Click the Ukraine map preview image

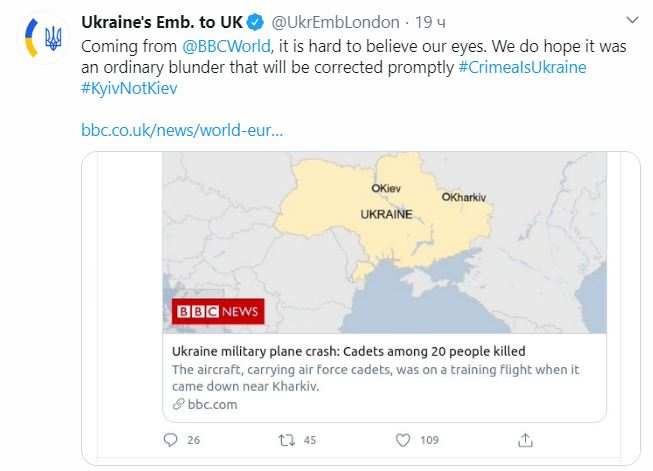click(x=384, y=240)
